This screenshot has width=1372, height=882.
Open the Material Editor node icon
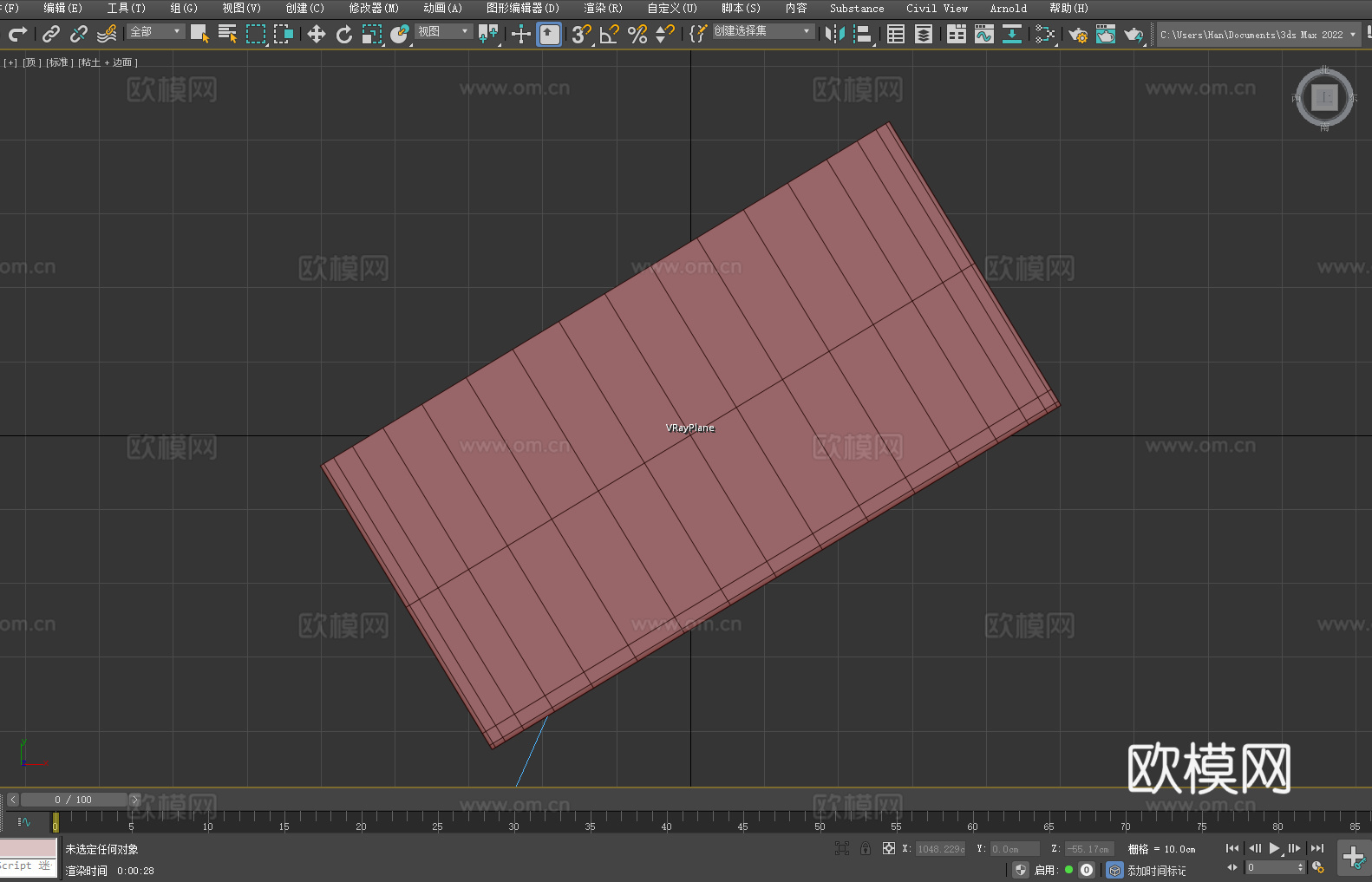click(1045, 34)
